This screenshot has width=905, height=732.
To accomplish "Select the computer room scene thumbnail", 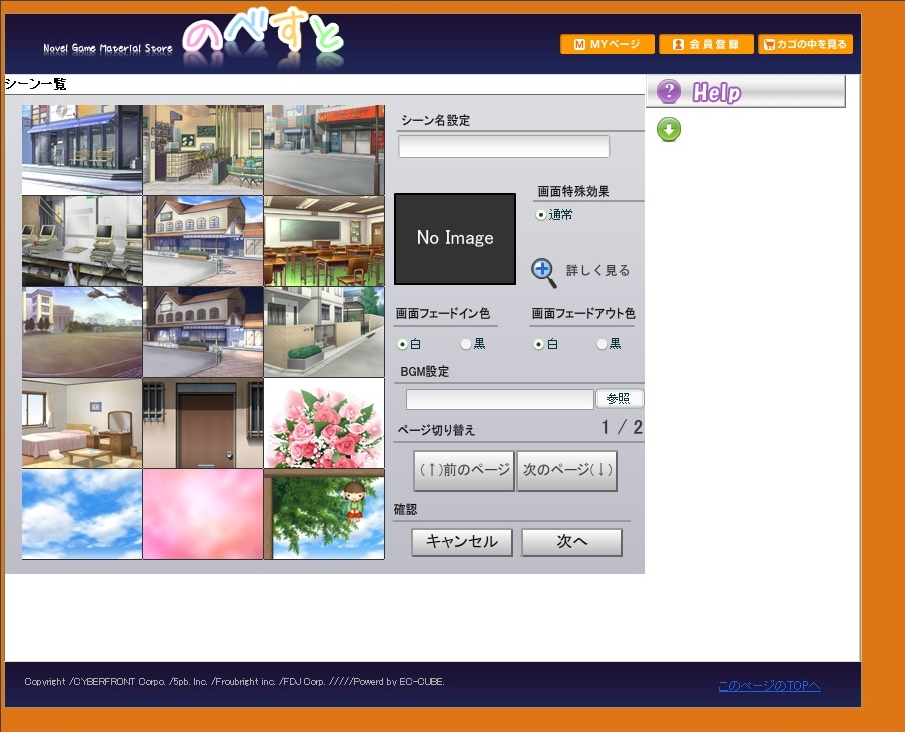I will click(82, 241).
